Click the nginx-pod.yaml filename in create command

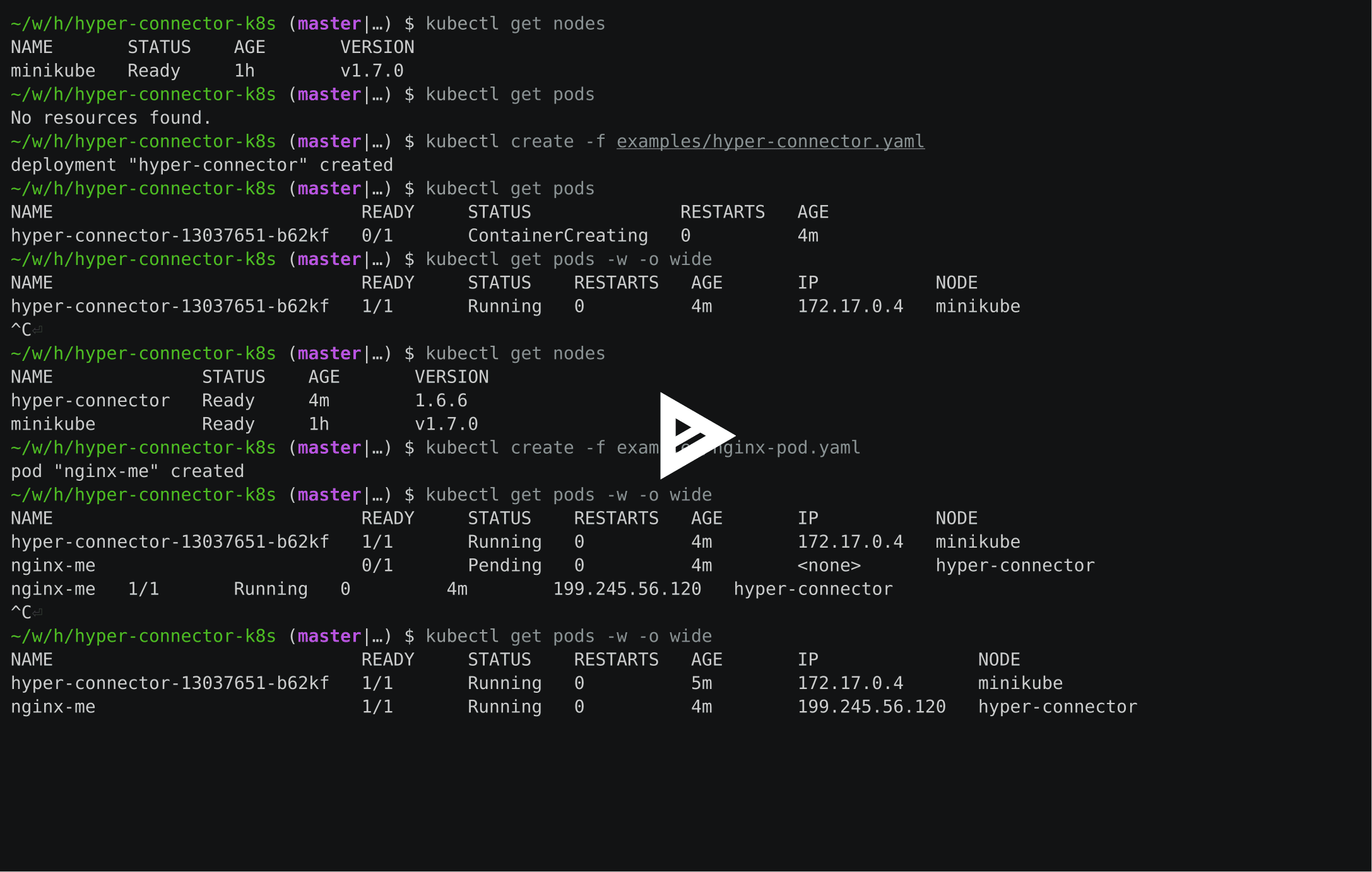tap(786, 448)
